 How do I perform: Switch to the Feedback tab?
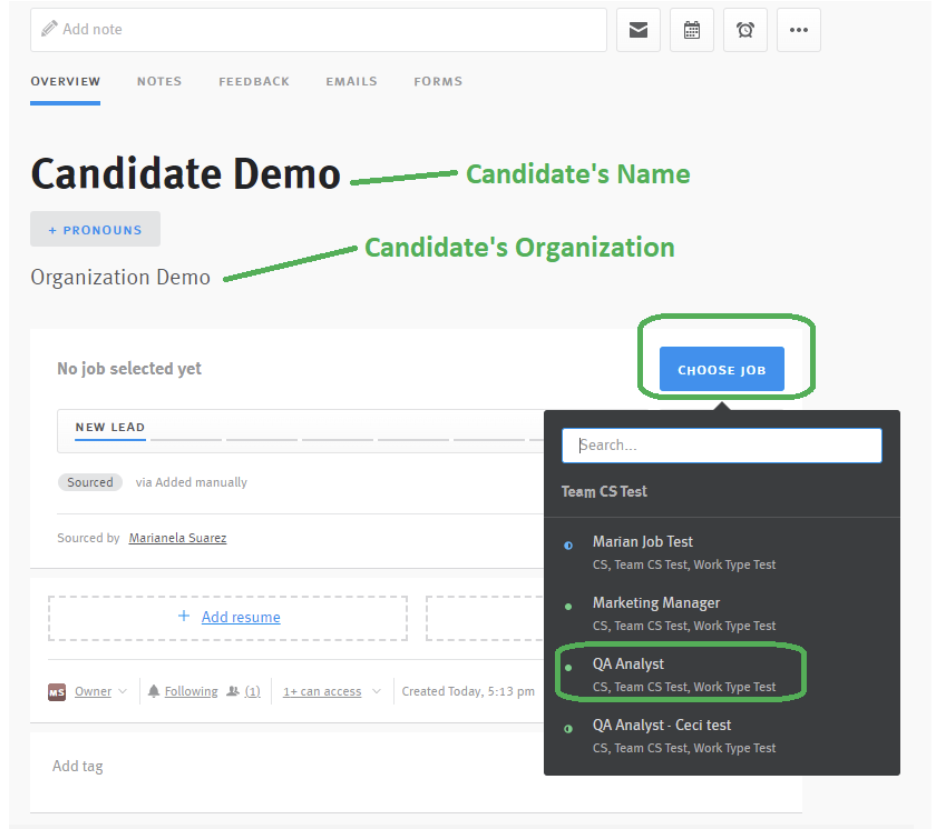click(x=254, y=81)
